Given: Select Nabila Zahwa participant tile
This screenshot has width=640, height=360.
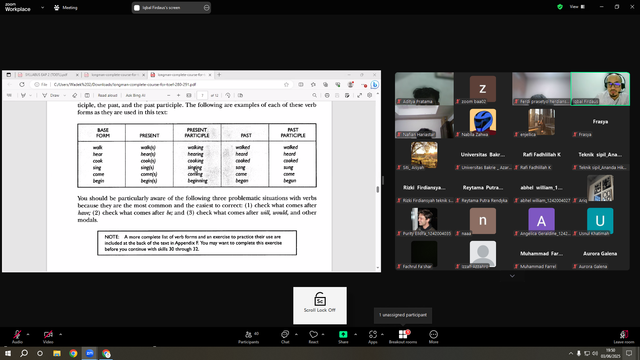Looking at the screenshot, I should [x=483, y=122].
